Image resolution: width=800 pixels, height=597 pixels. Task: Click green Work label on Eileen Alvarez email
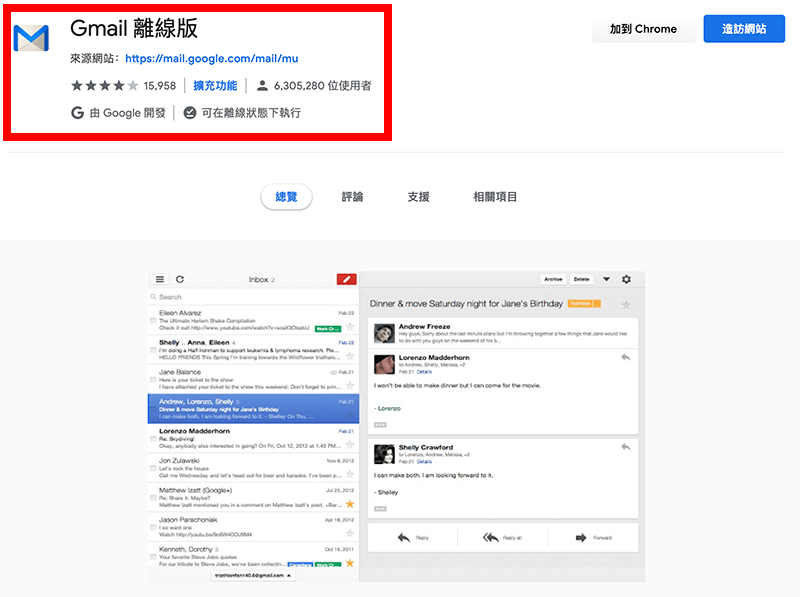(328, 329)
